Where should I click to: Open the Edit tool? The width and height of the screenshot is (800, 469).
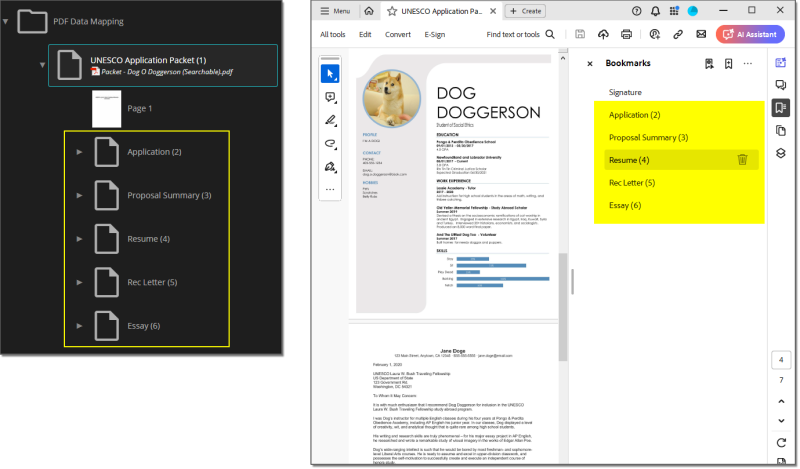pos(365,34)
